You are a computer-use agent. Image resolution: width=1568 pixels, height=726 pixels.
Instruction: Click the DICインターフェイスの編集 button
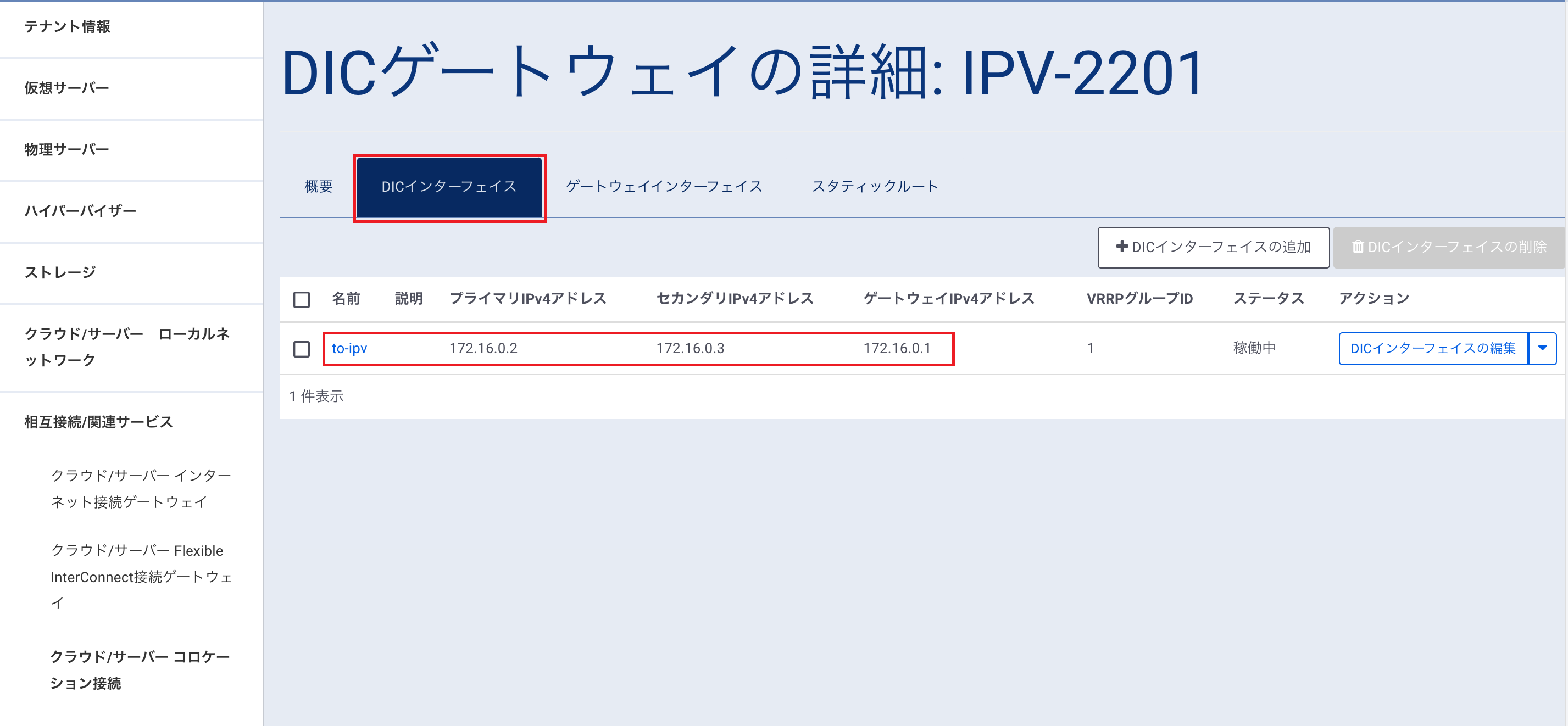click(x=1432, y=348)
